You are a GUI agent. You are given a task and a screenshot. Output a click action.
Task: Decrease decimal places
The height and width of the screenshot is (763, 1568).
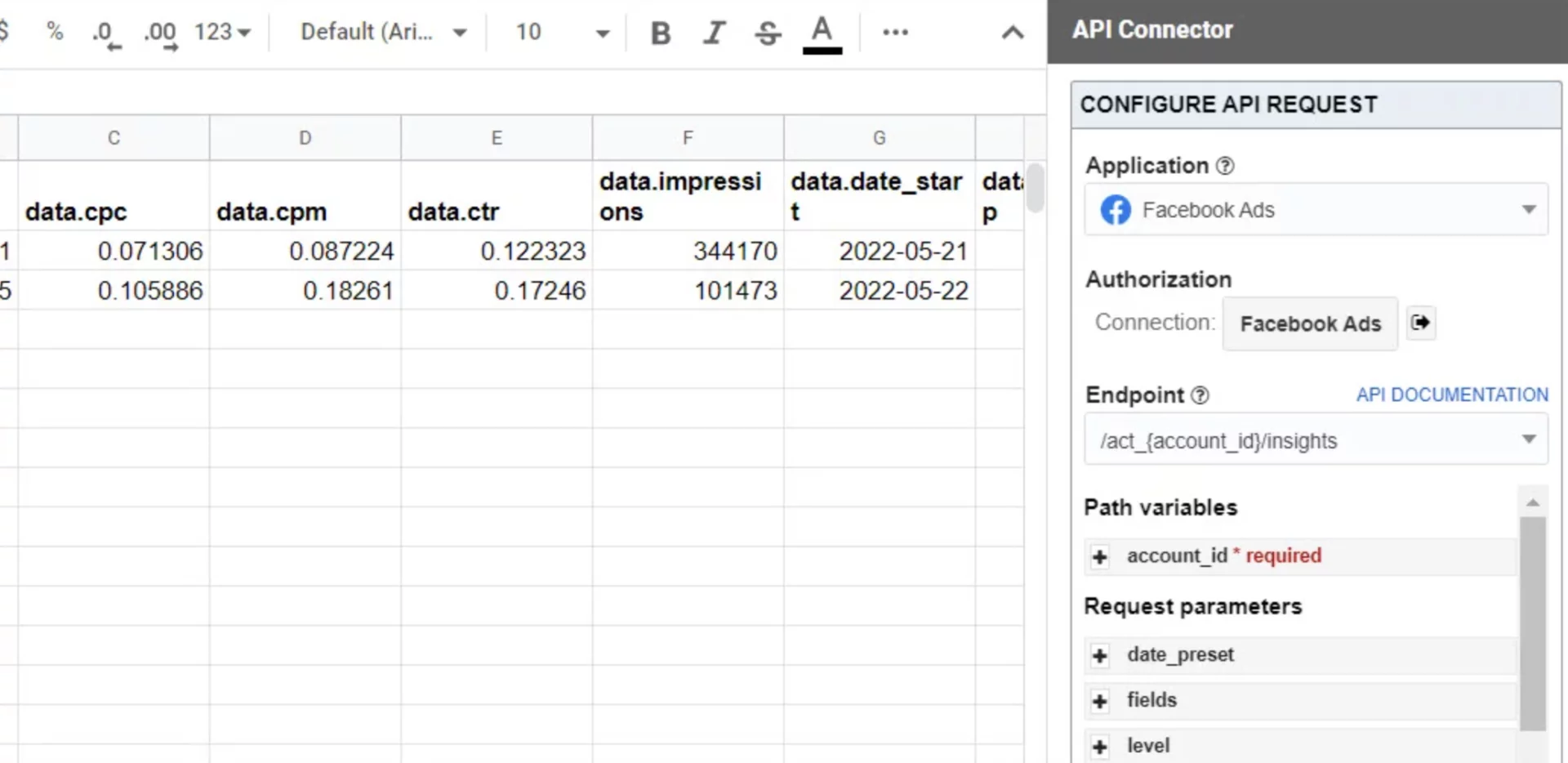pyautogui.click(x=106, y=34)
